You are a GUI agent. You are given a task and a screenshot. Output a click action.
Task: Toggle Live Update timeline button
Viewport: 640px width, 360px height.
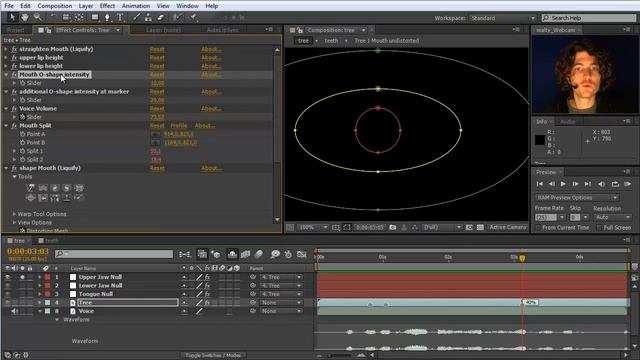pyautogui.click(x=202, y=254)
